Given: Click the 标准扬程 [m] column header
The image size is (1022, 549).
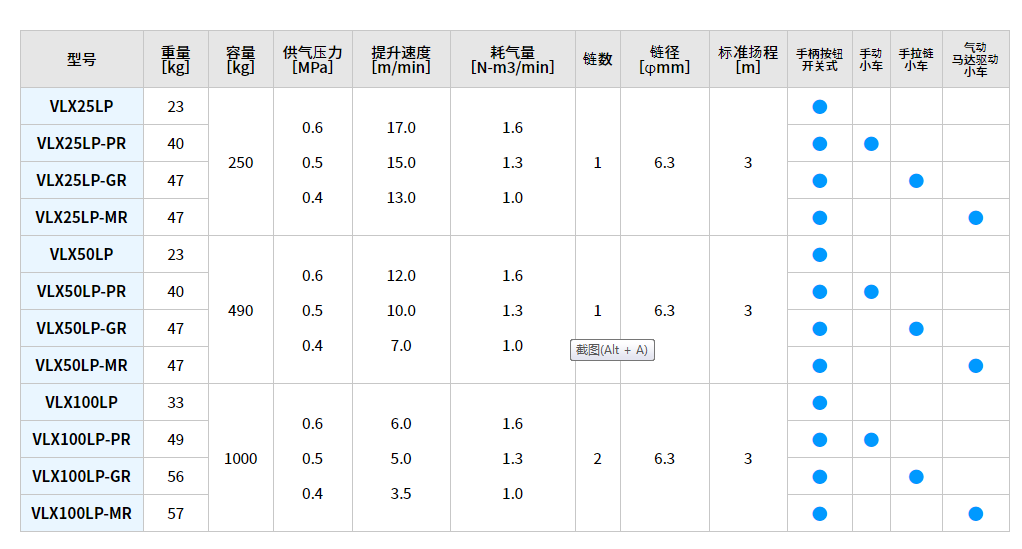Looking at the screenshot, I should click(748, 59).
